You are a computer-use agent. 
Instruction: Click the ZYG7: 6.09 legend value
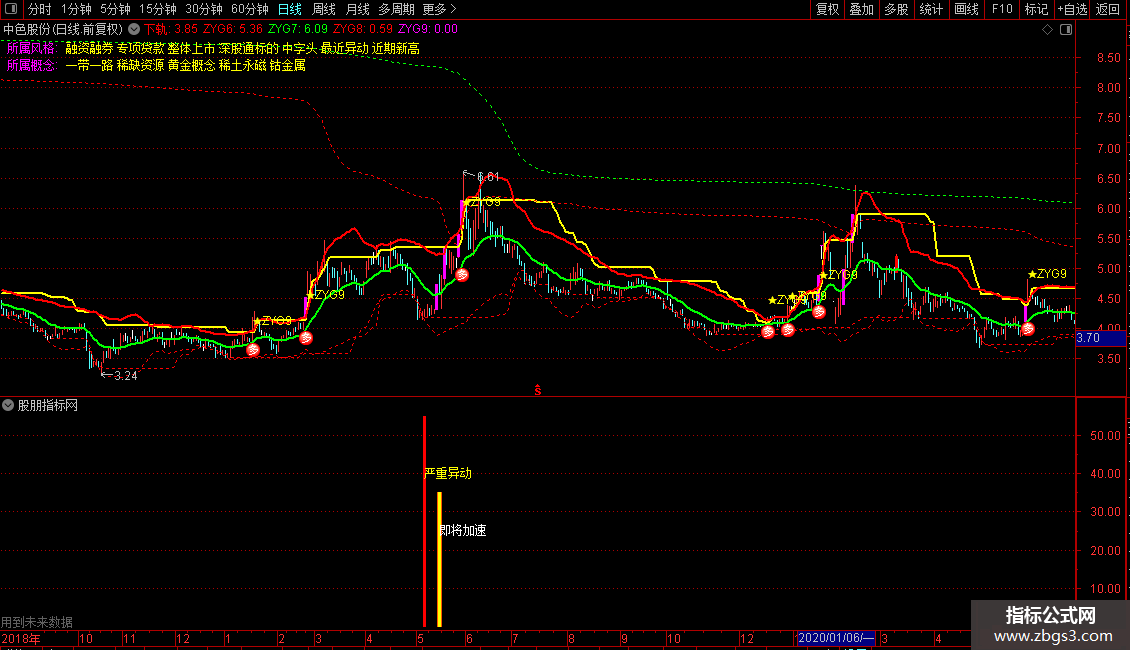(x=298, y=30)
